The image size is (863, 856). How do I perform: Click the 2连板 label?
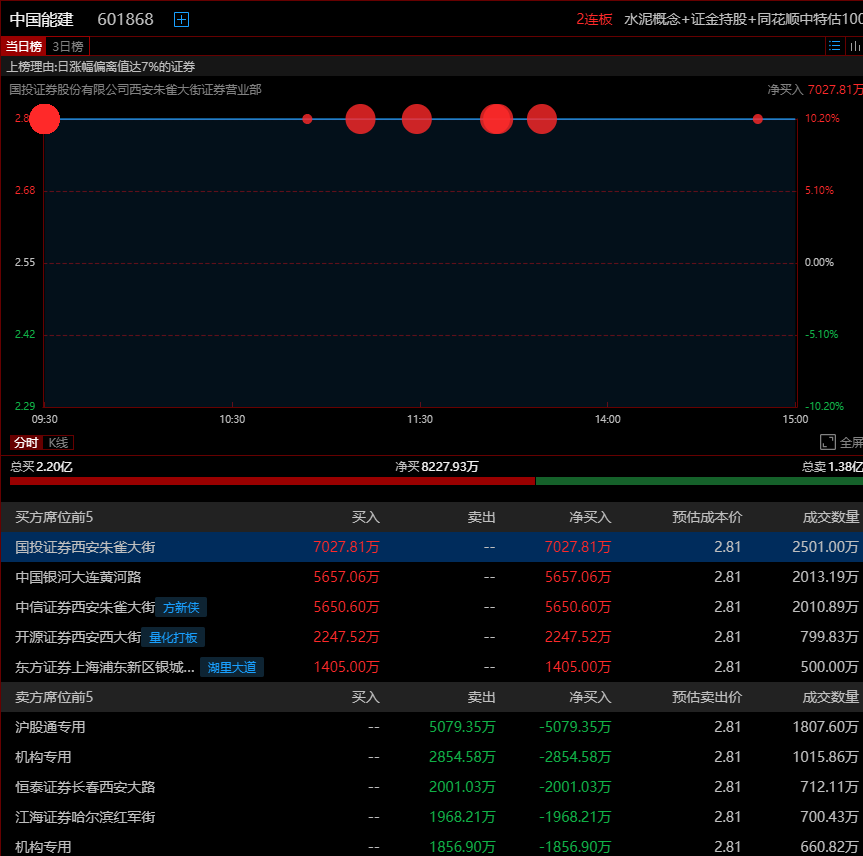pos(594,19)
